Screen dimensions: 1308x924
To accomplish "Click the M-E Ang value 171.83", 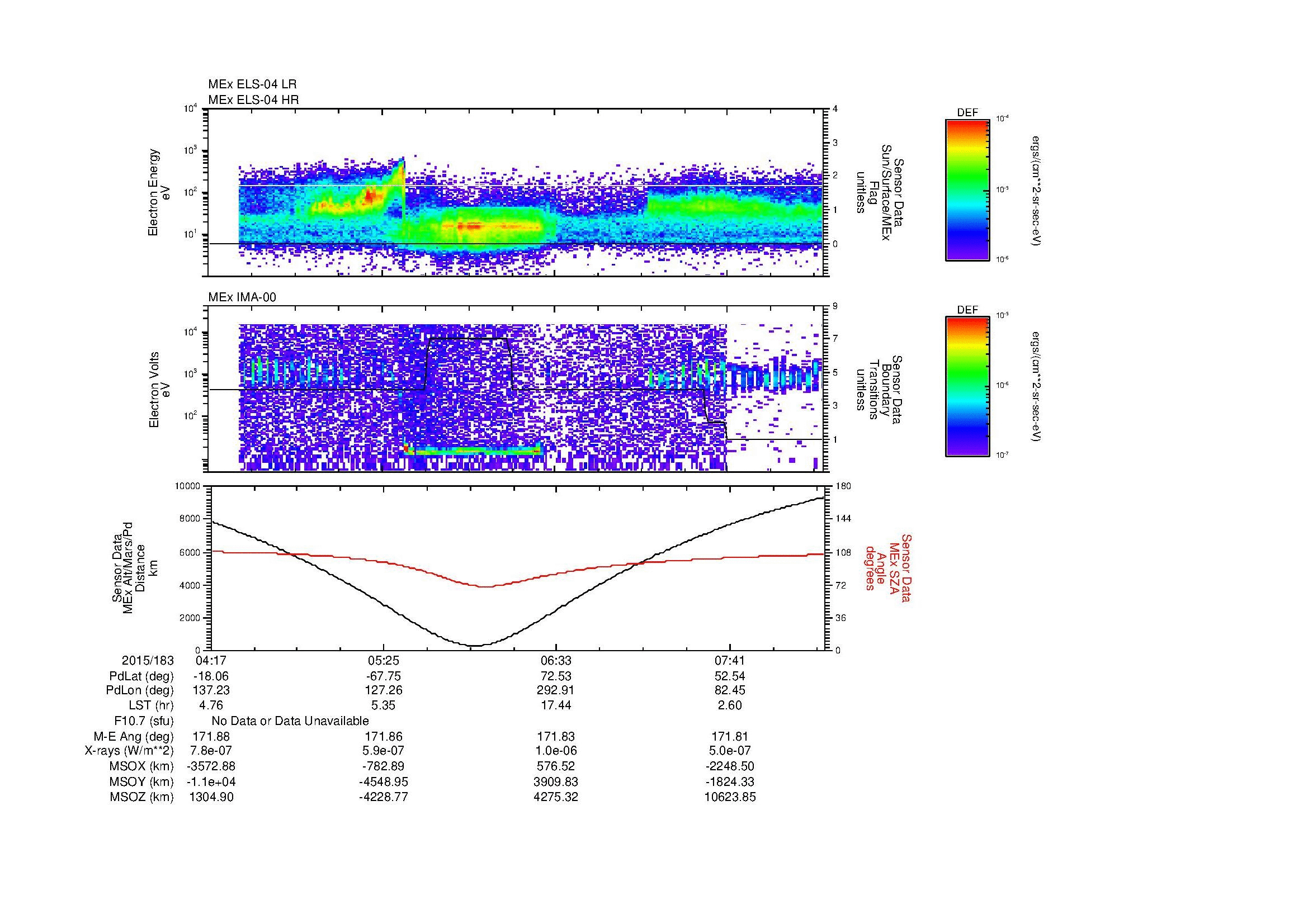I will [556, 736].
